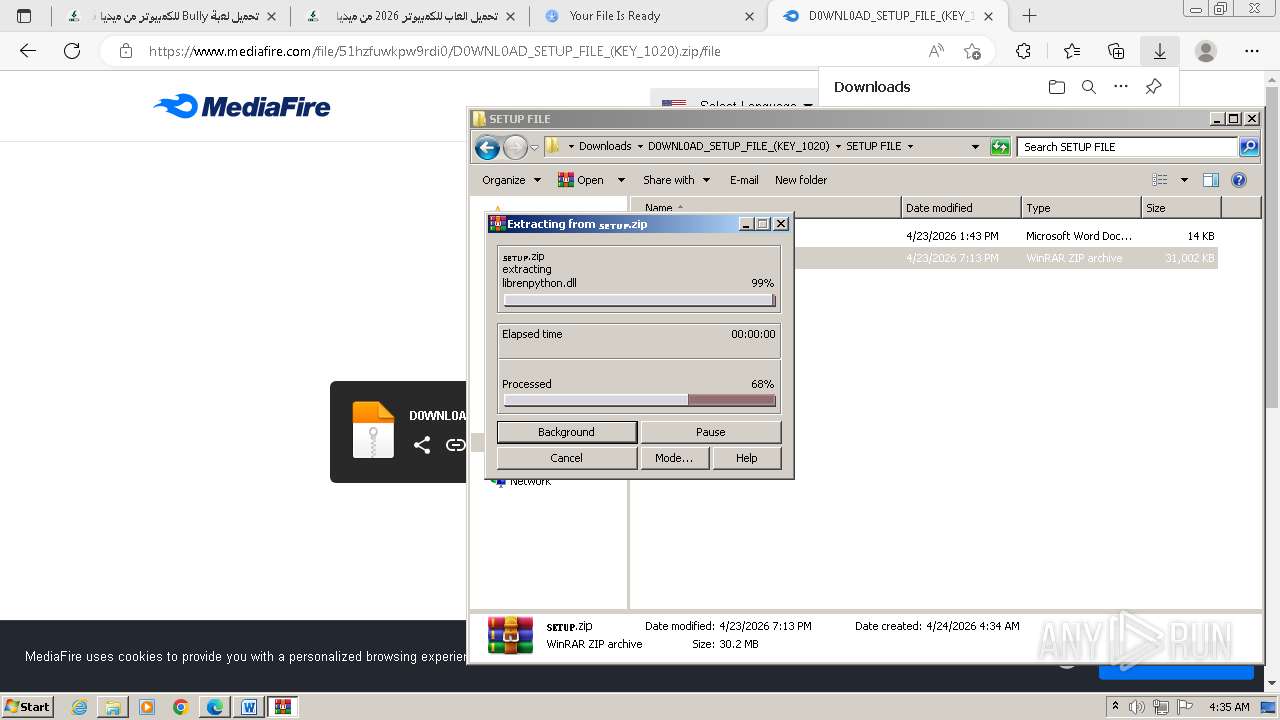Viewport: 1280px width, 720px height.
Task: Sort files by Date modified column
Action: click(x=961, y=207)
